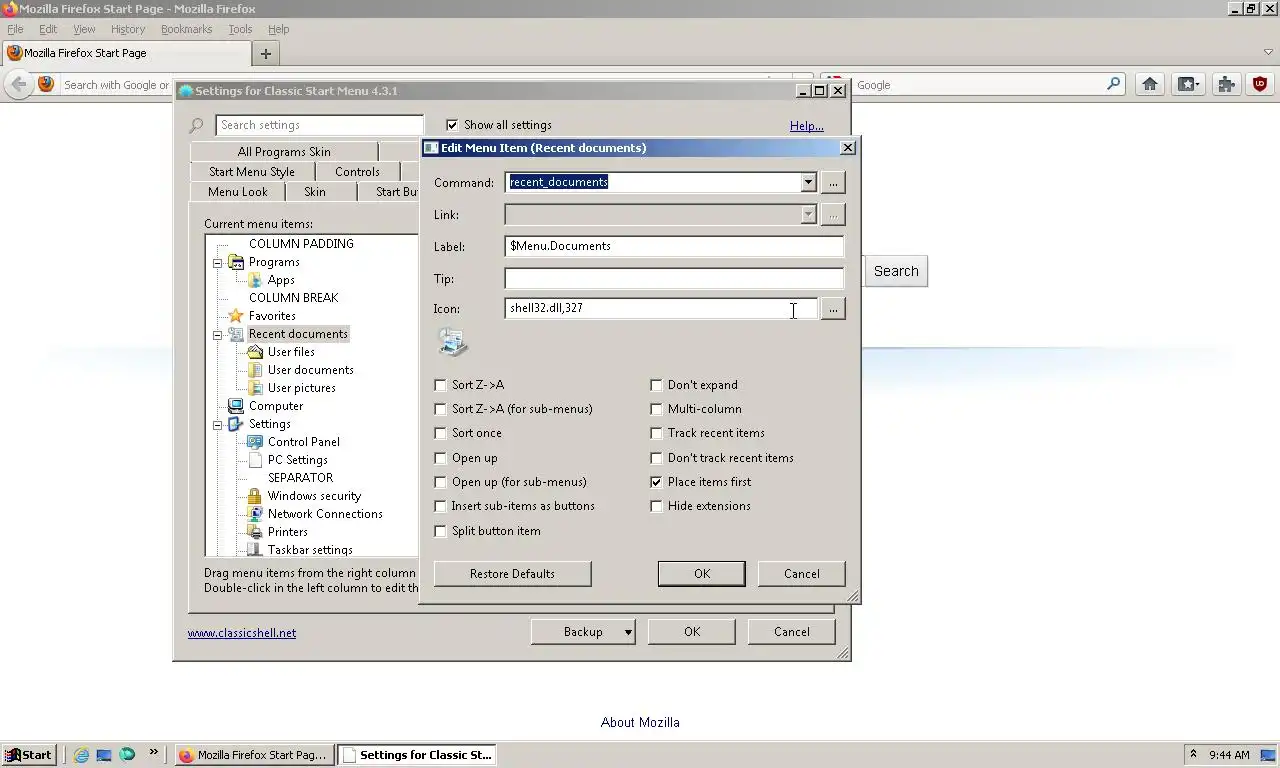Toggle the Open up checkbox
The image size is (1280, 768).
440,458
